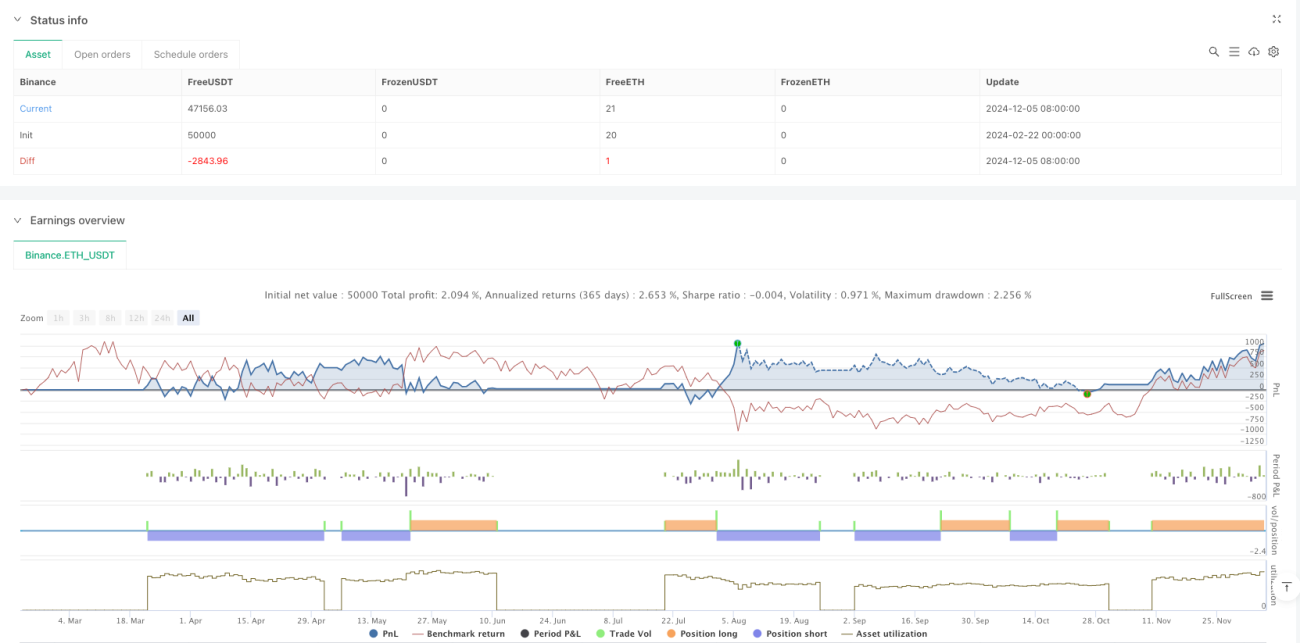The image size is (1300, 643).
Task: Click the Current row link
Action: (36, 108)
